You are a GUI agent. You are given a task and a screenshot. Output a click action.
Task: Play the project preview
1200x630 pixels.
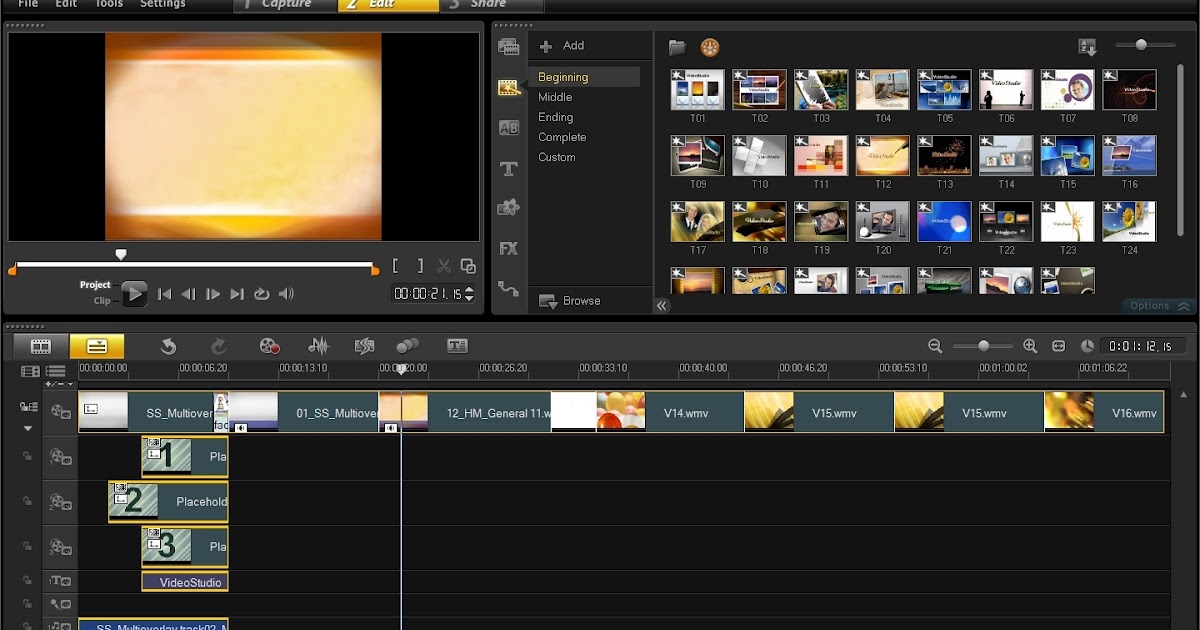coord(134,294)
